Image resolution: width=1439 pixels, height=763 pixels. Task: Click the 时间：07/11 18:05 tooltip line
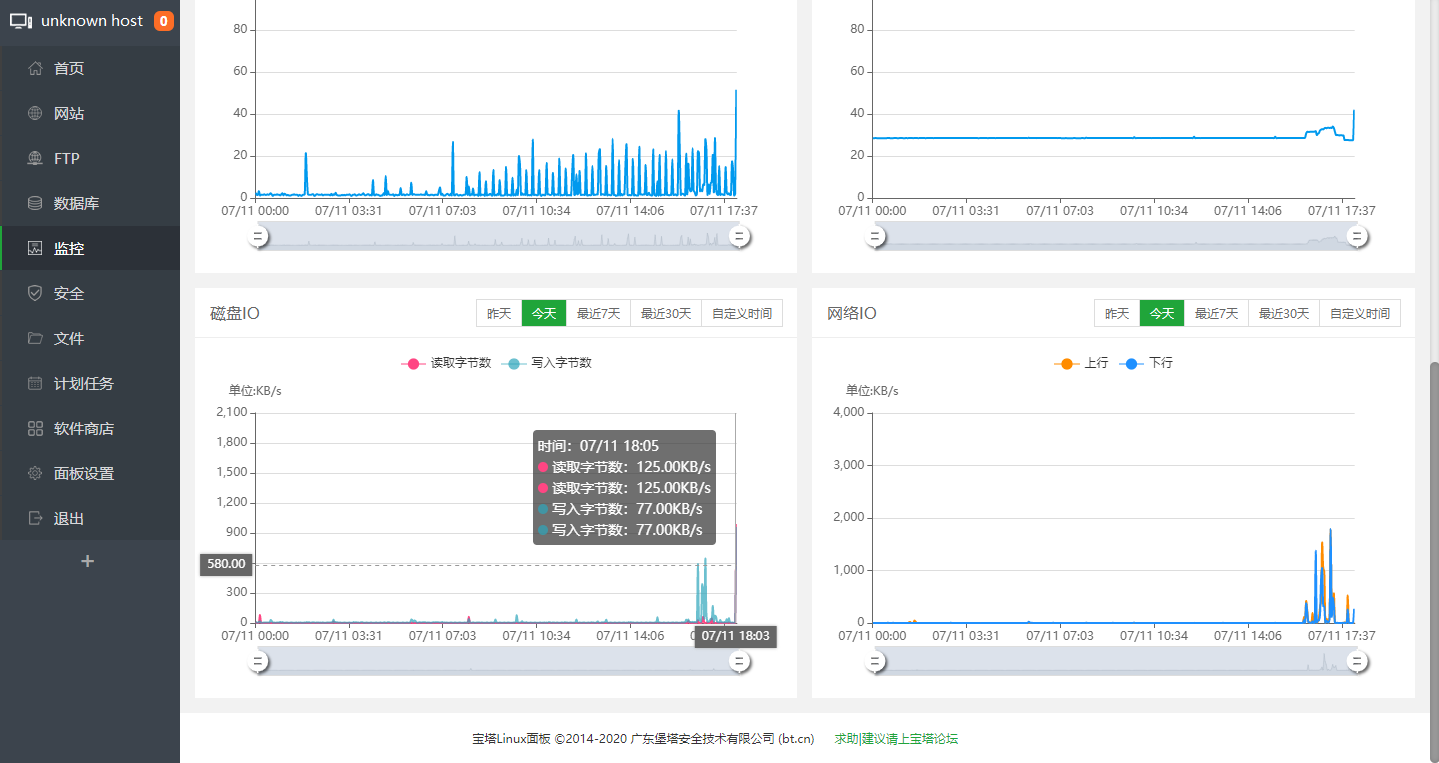coord(598,446)
